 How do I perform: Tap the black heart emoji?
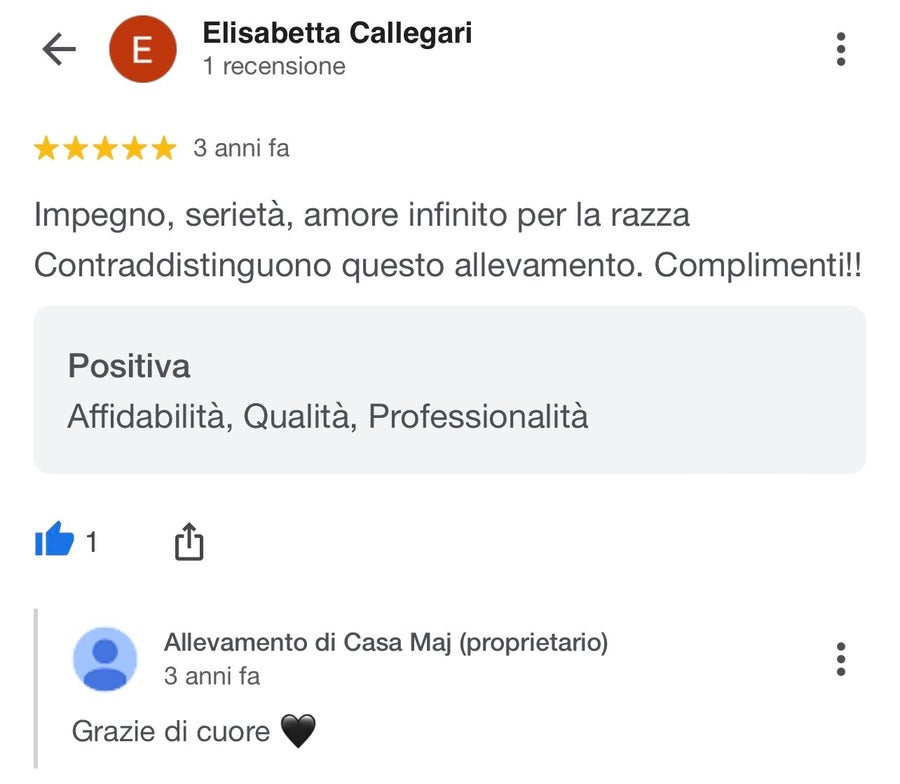[x=298, y=732]
